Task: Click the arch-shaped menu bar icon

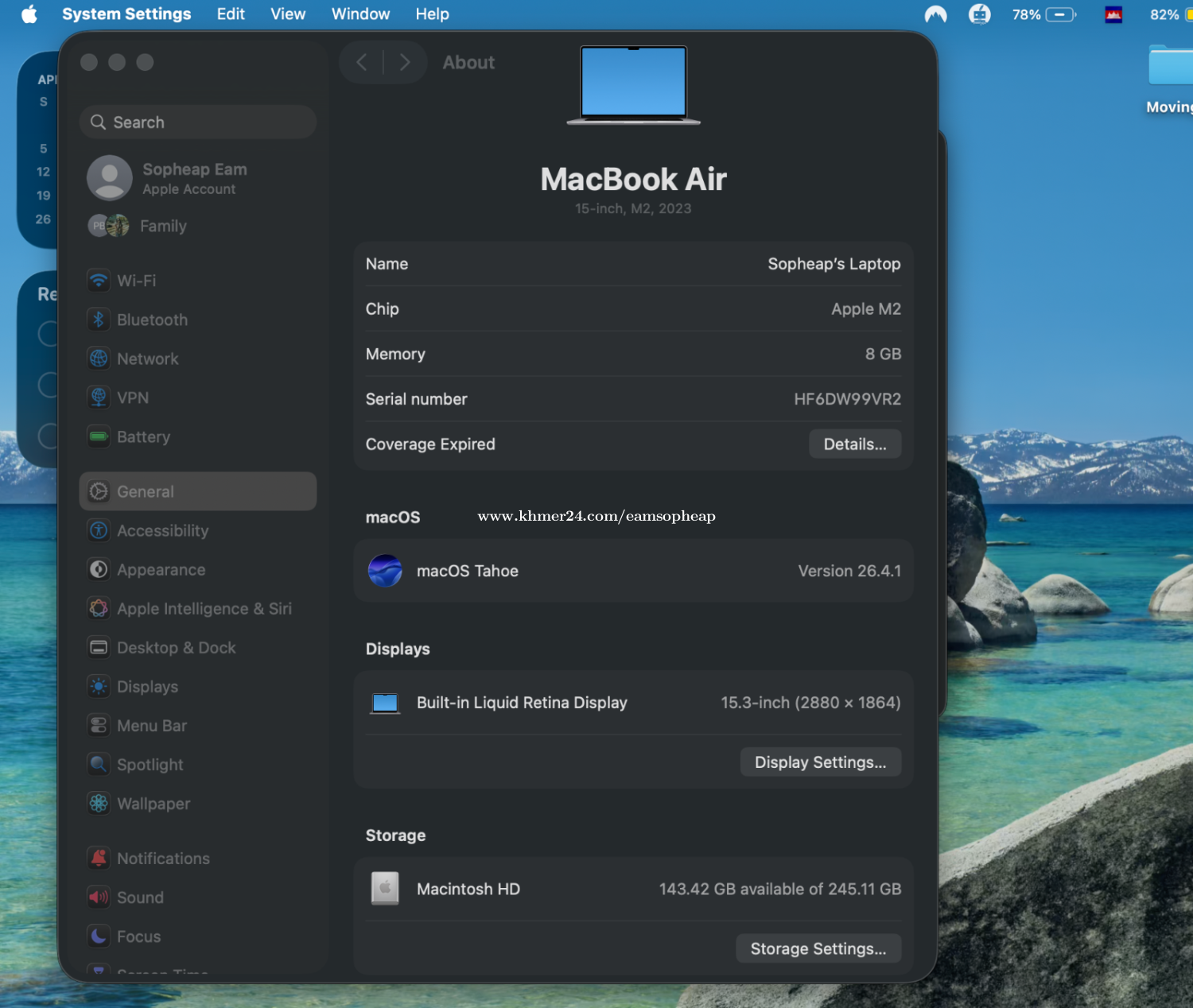Action: tap(936, 14)
